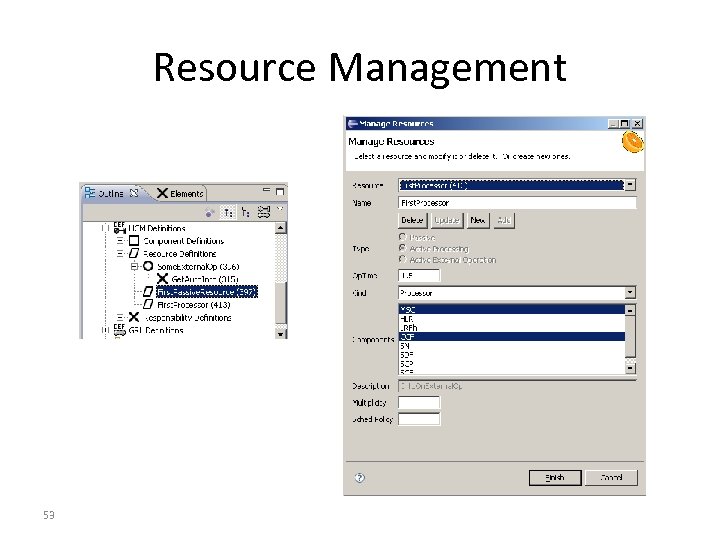Collapse the Resource Definitions node

pos(120,253)
